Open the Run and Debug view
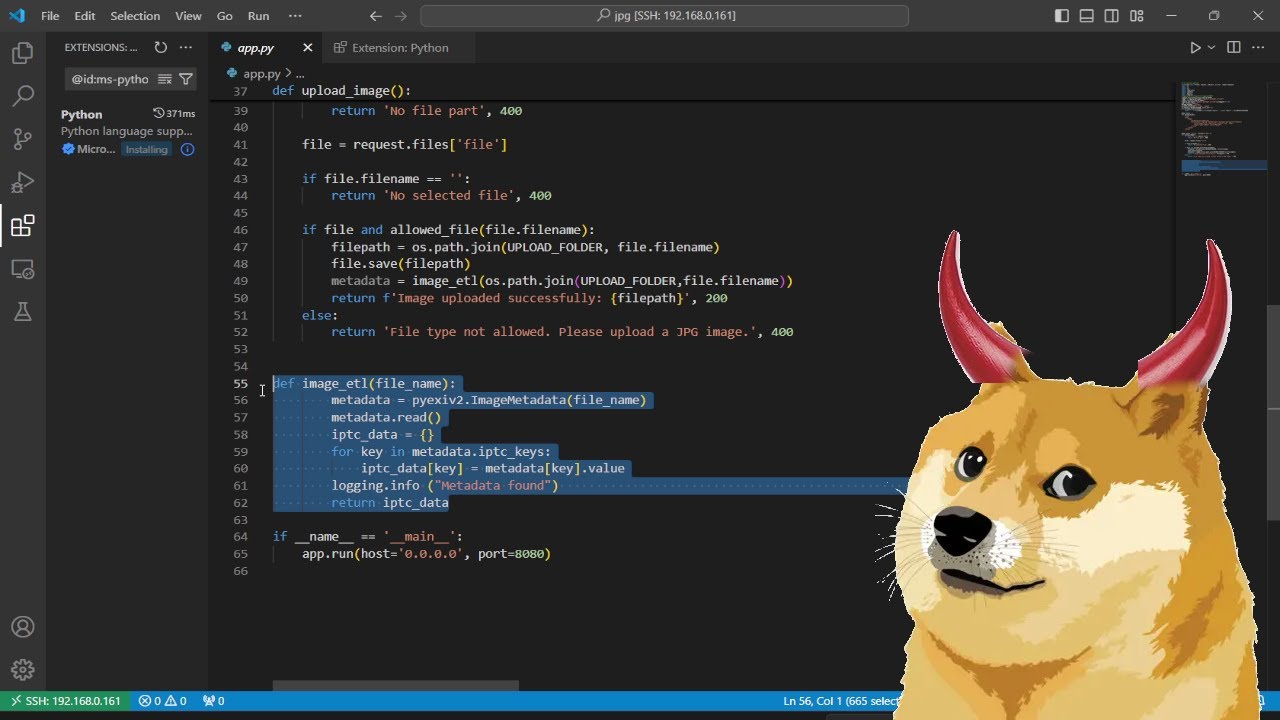 pos(22,182)
